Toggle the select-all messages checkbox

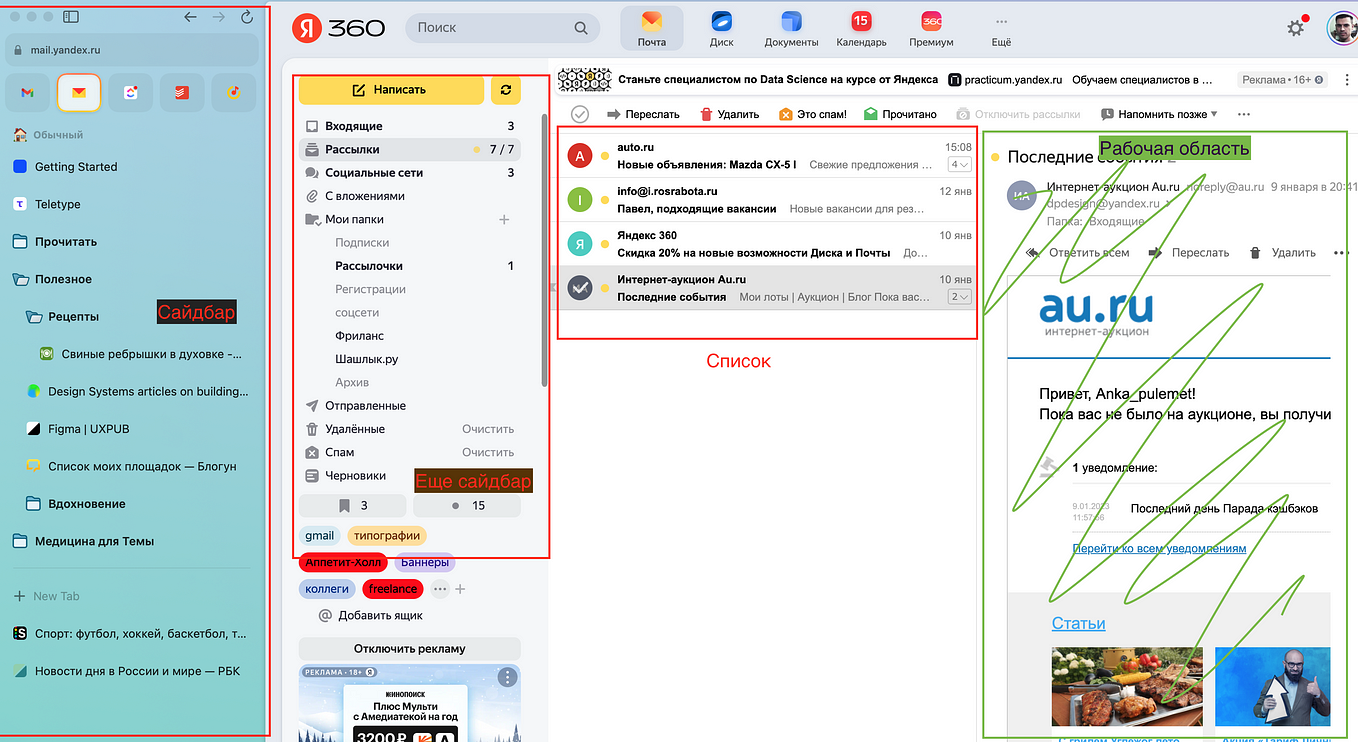tap(580, 114)
